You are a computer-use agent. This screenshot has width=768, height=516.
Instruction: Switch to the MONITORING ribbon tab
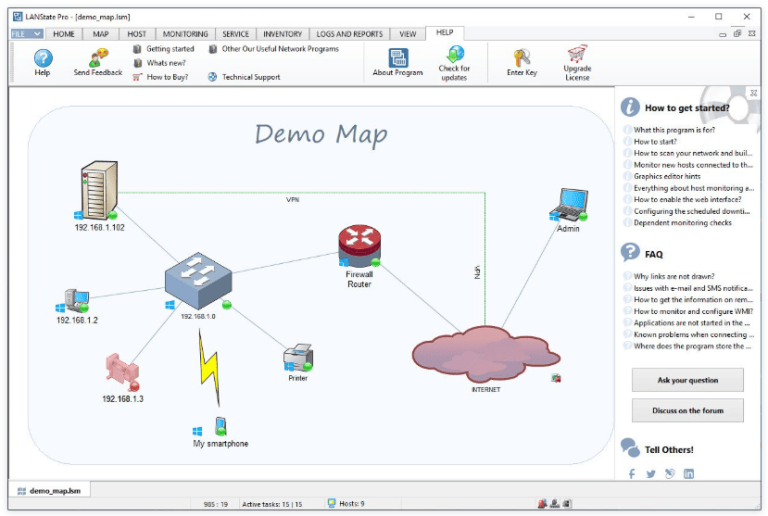pyautogui.click(x=185, y=34)
